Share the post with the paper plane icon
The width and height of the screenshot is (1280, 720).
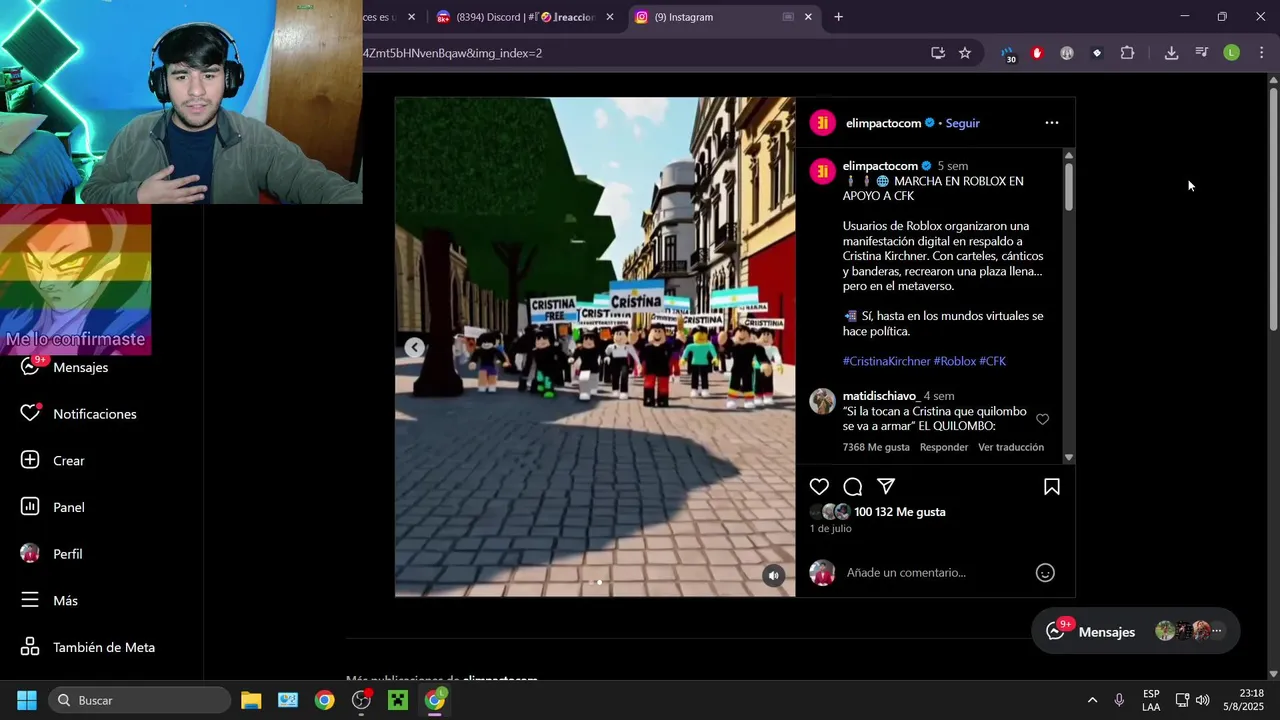point(886,486)
